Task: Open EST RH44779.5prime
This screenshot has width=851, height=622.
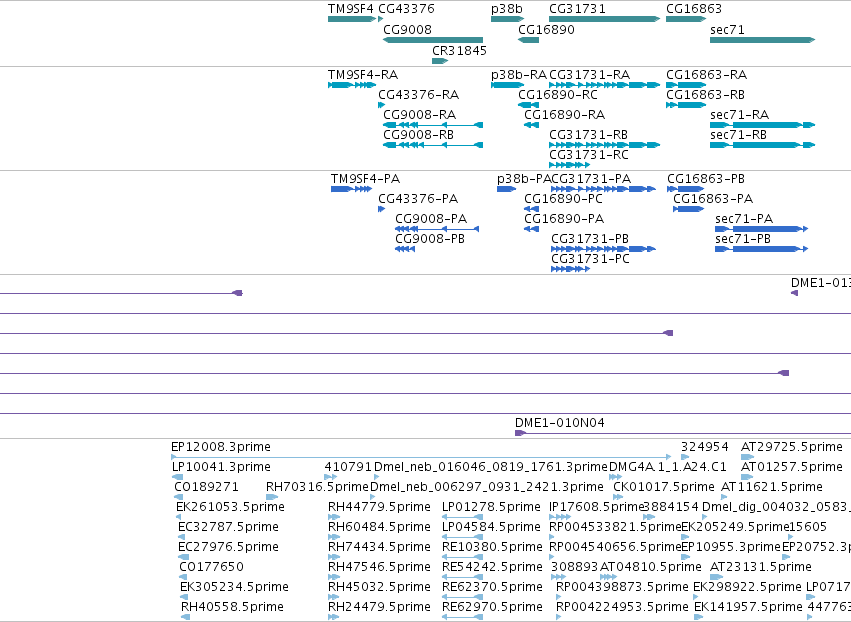Action: click(x=379, y=507)
